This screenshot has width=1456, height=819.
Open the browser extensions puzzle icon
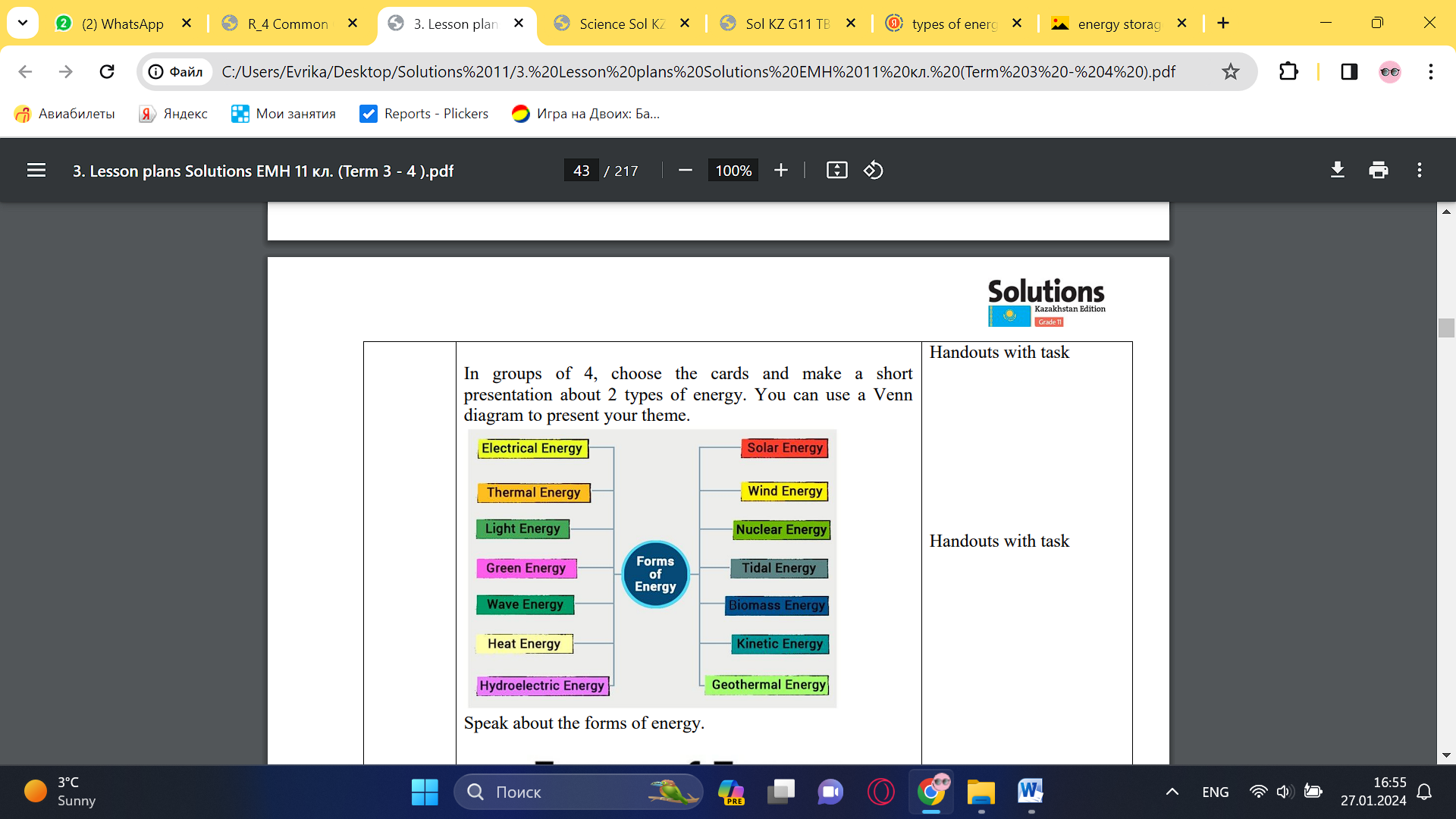[1288, 71]
